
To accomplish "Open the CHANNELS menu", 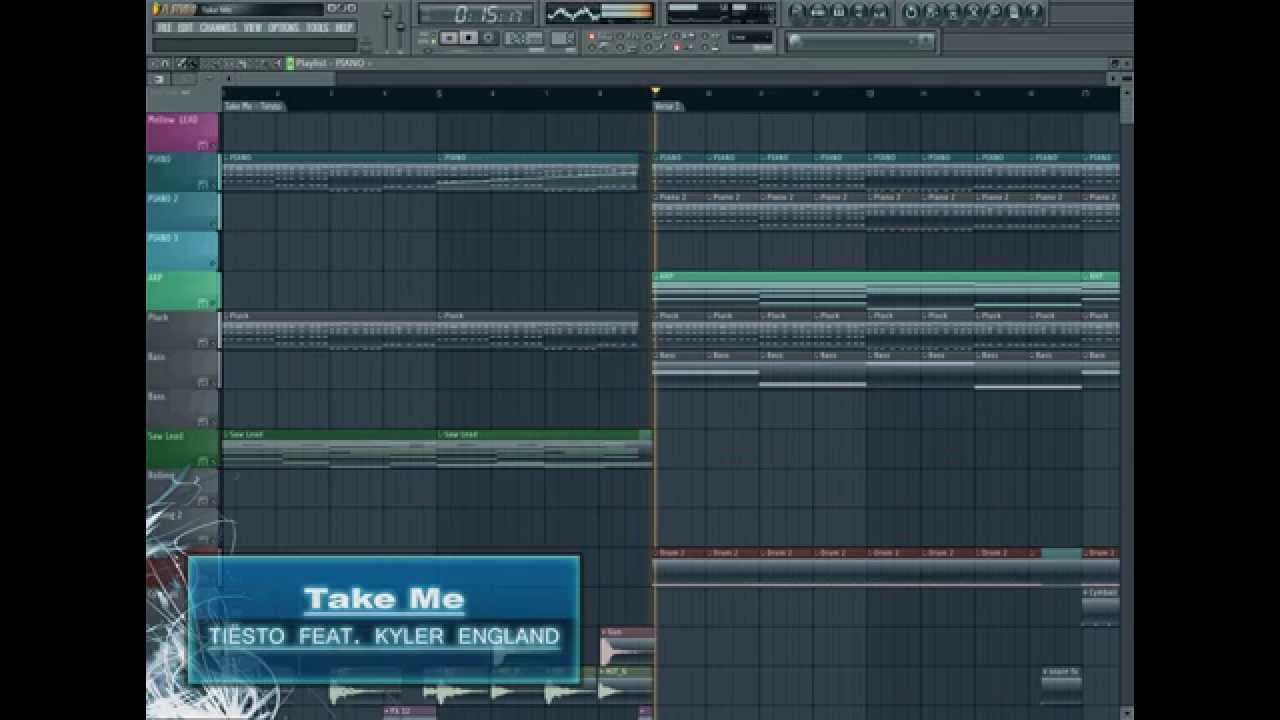I will [218, 27].
